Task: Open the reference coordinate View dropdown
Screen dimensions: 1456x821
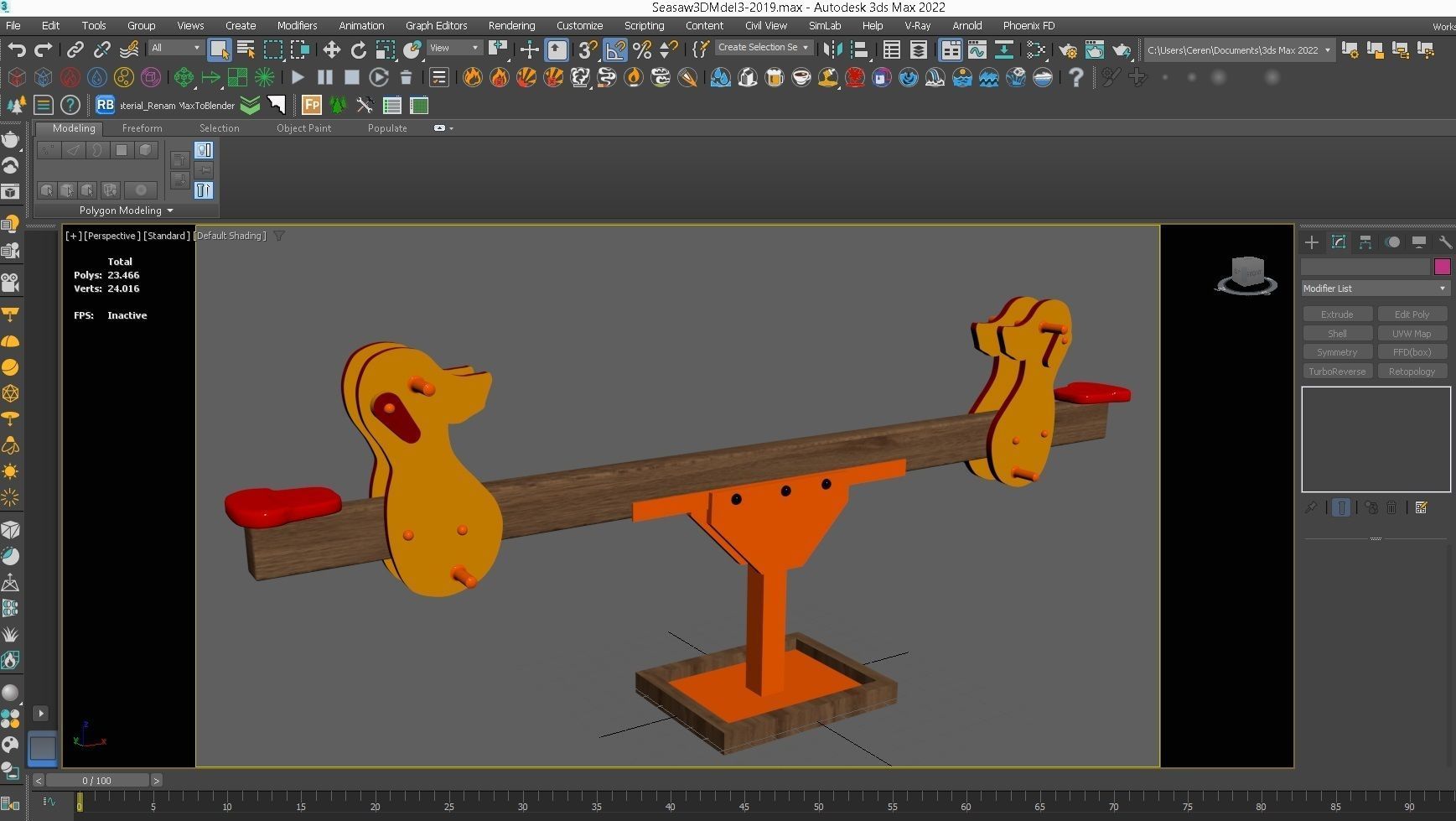Action: 454,48
